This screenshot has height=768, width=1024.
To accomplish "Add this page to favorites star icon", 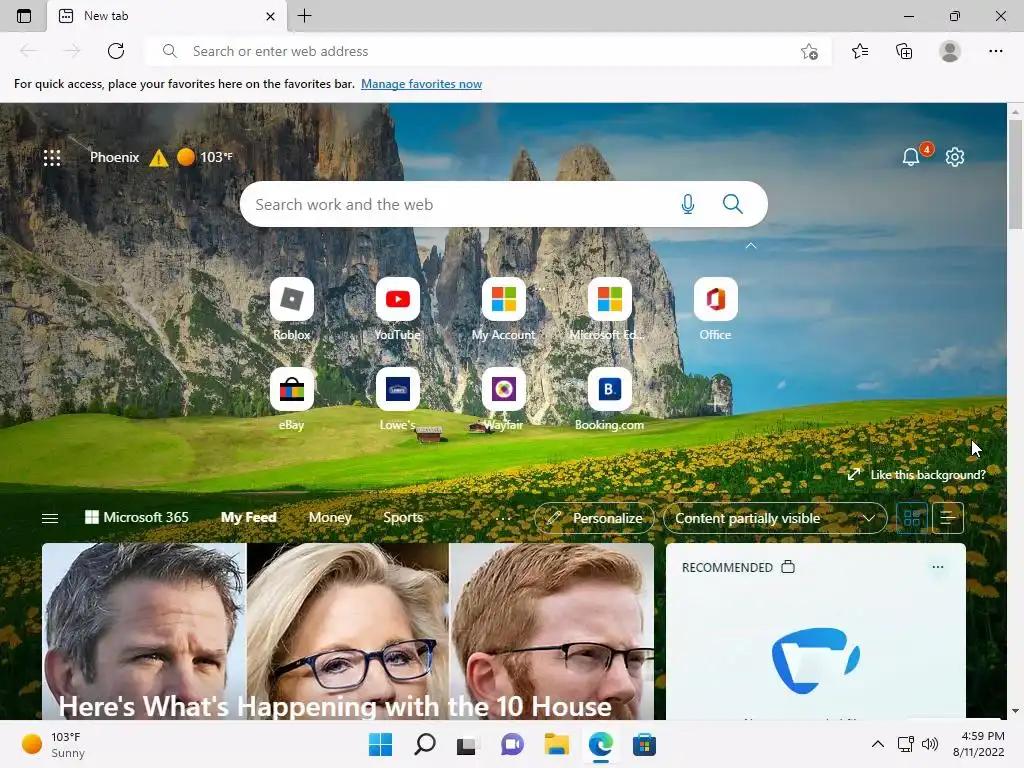I will tap(809, 51).
